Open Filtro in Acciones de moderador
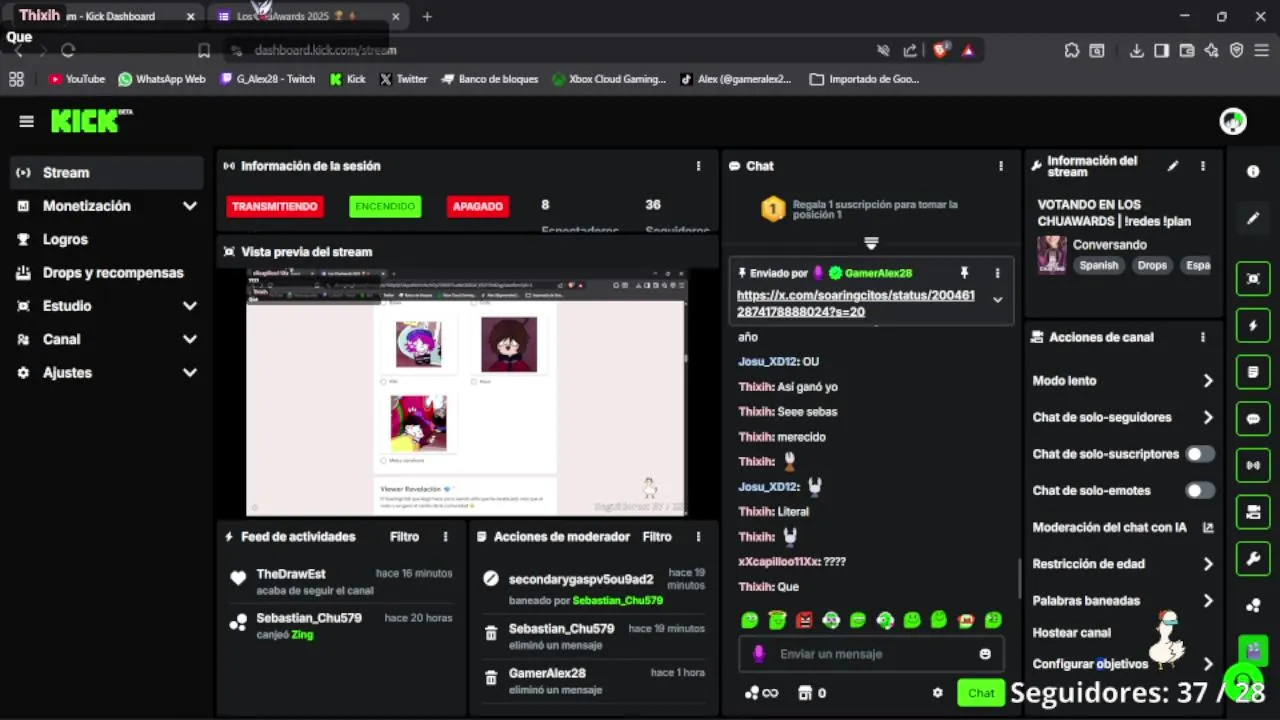The width and height of the screenshot is (1280, 720). tap(657, 537)
